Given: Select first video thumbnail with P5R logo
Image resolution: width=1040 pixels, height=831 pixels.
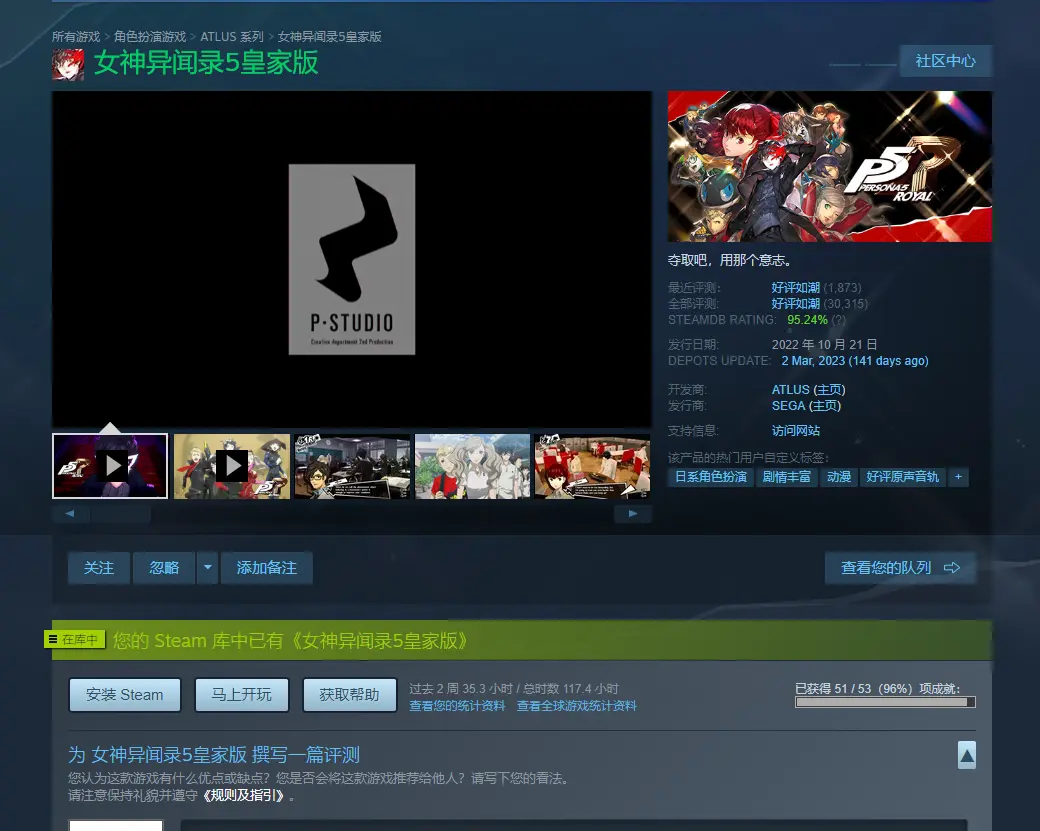Looking at the screenshot, I should pyautogui.click(x=110, y=466).
